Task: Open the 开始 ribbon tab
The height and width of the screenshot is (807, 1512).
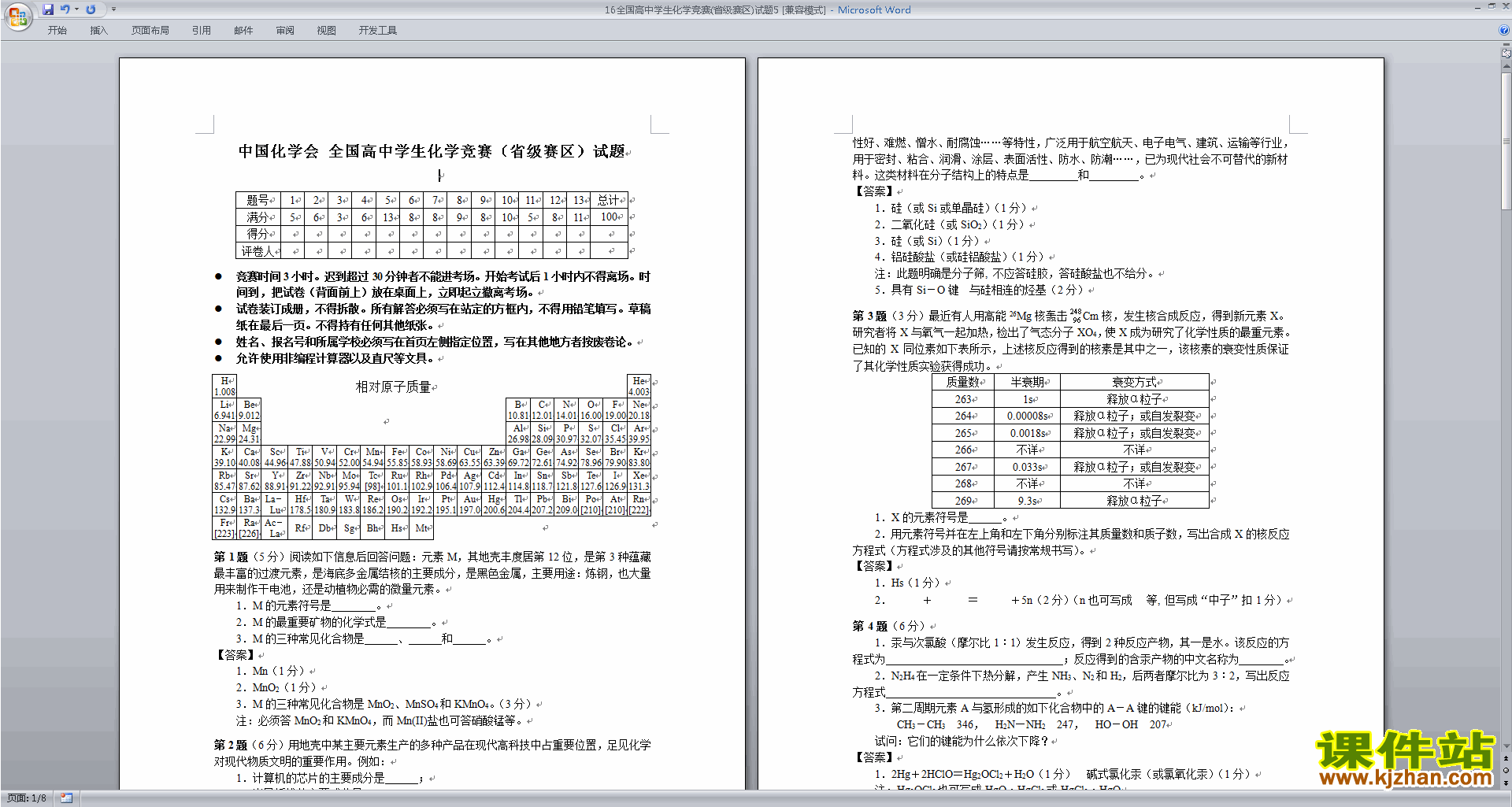Action: [57, 31]
